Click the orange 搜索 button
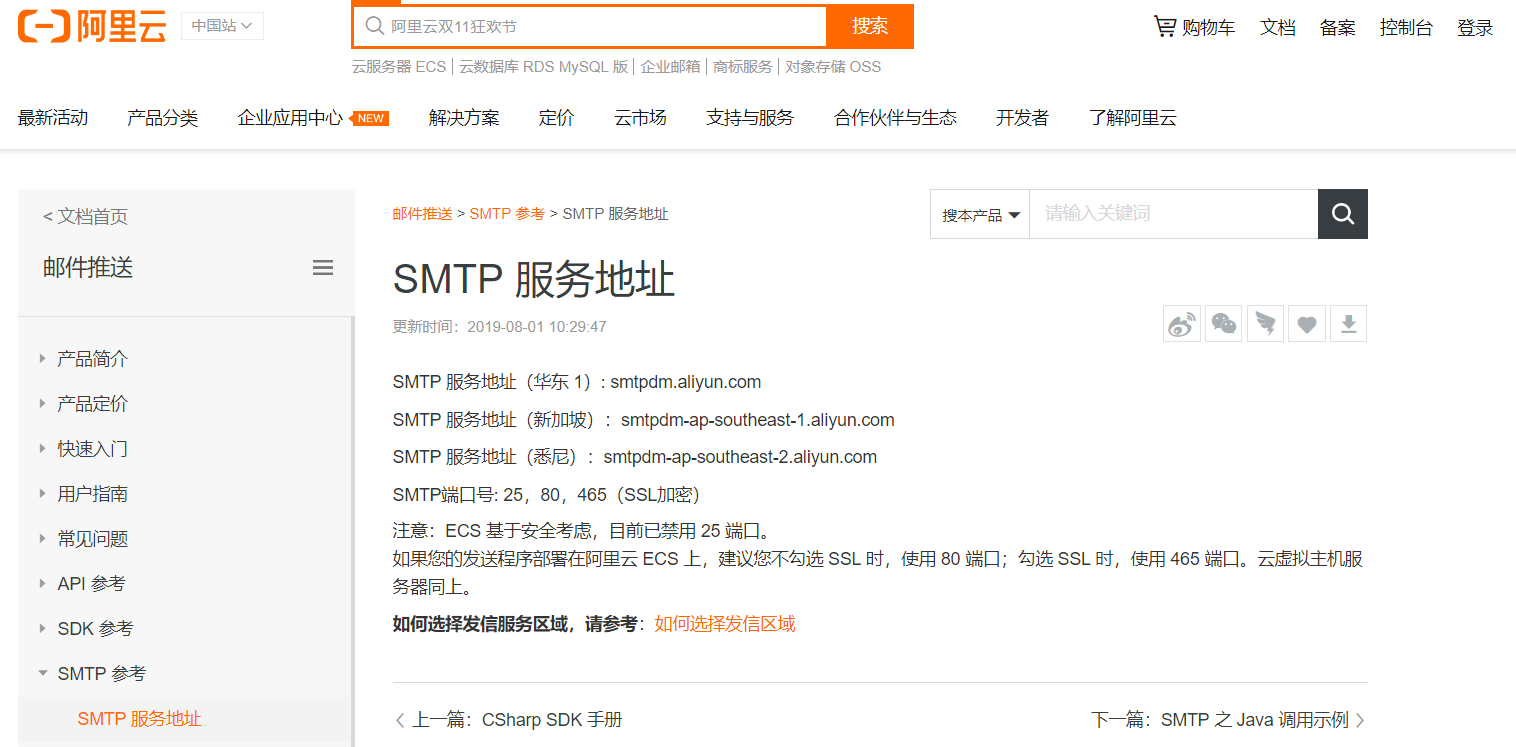This screenshot has height=747, width=1516. (869, 27)
